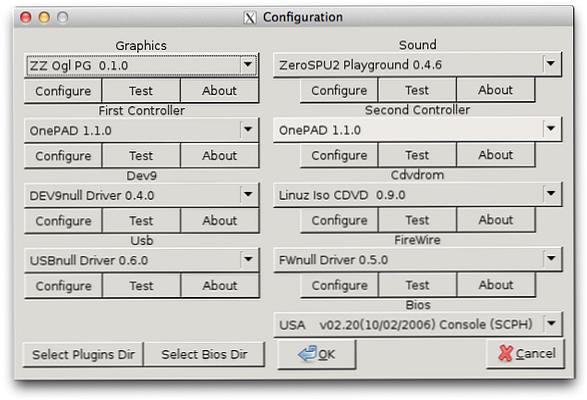Image resolution: width=587 pixels, height=400 pixels.
Task: Configure the Second Controller plugin
Action: [339, 155]
